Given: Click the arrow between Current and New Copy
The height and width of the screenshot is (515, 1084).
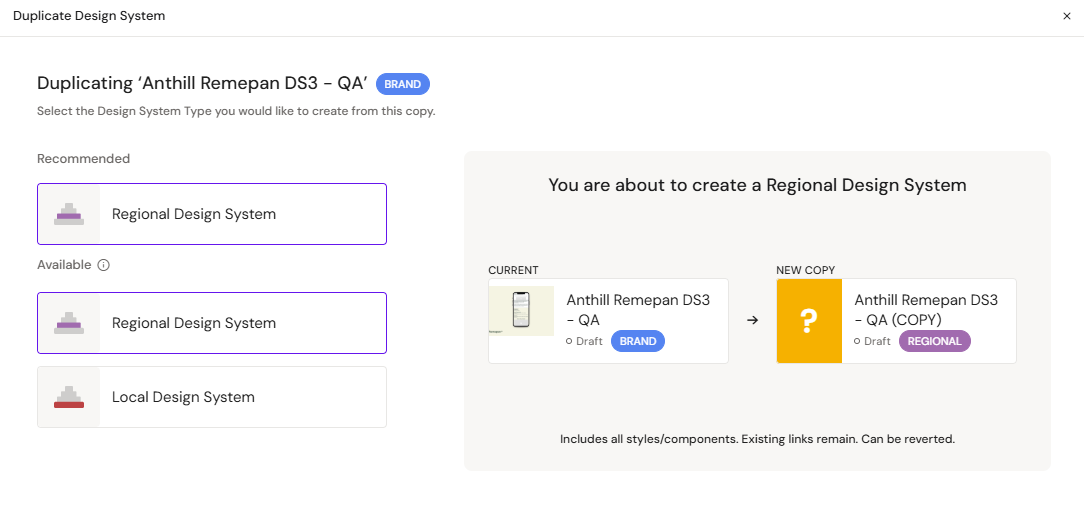Looking at the screenshot, I should tap(753, 320).
